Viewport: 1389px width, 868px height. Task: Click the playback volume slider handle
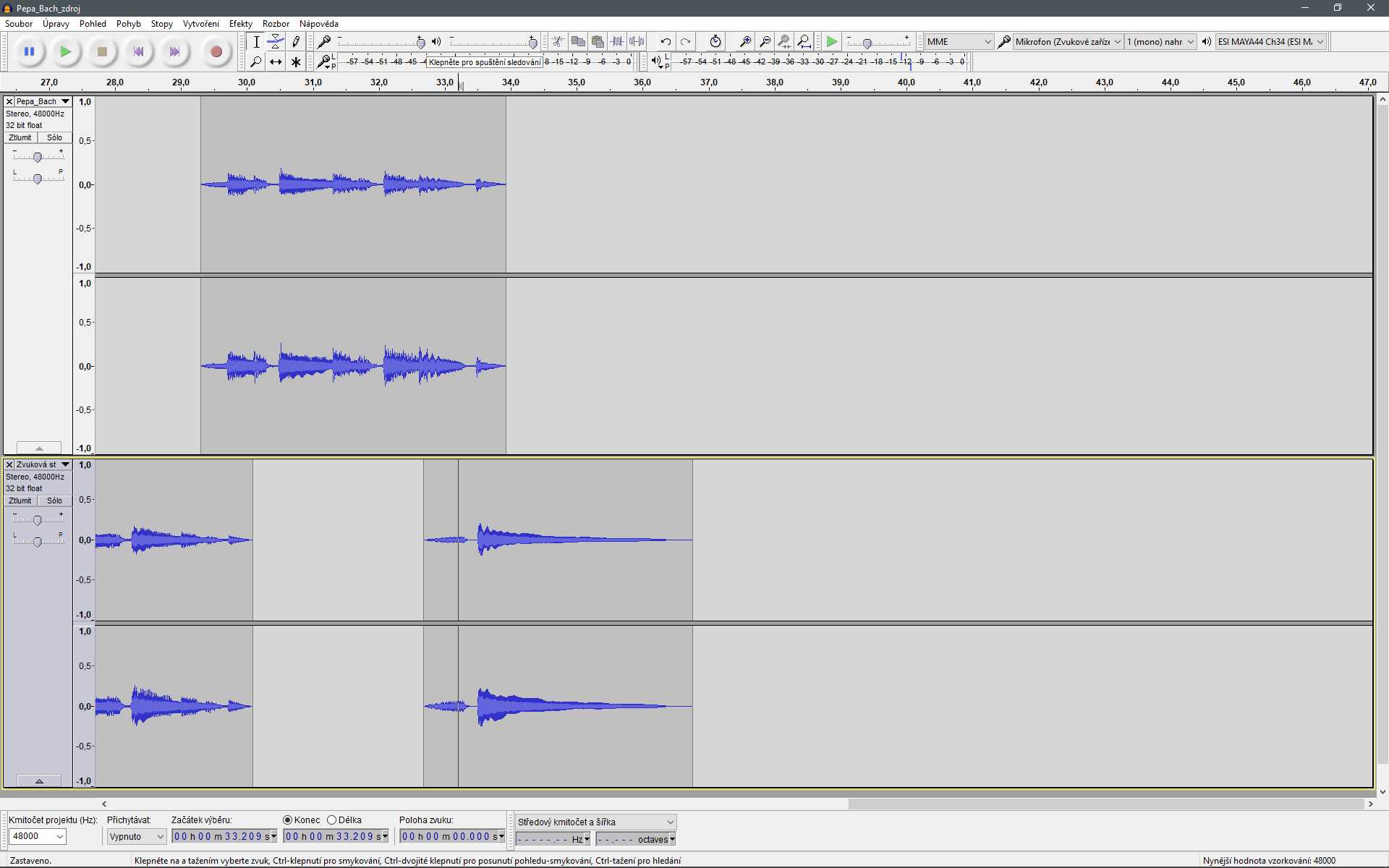[x=533, y=43]
